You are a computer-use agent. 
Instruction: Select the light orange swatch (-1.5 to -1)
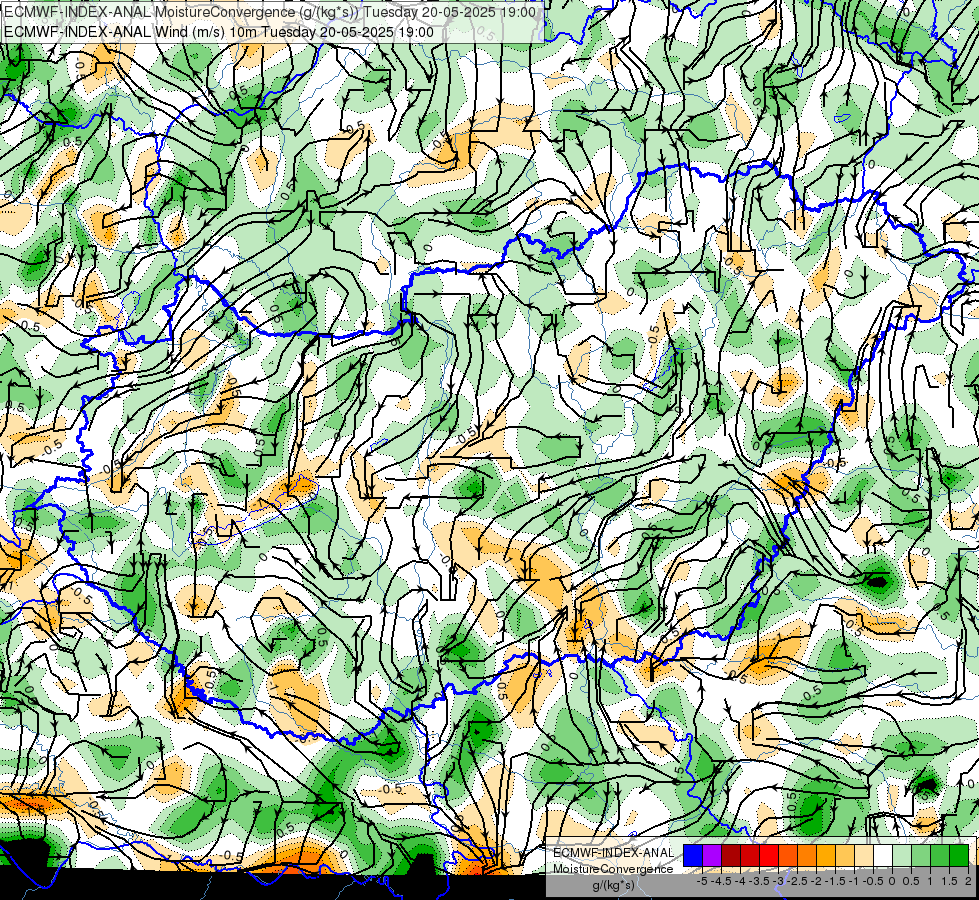coord(845,856)
